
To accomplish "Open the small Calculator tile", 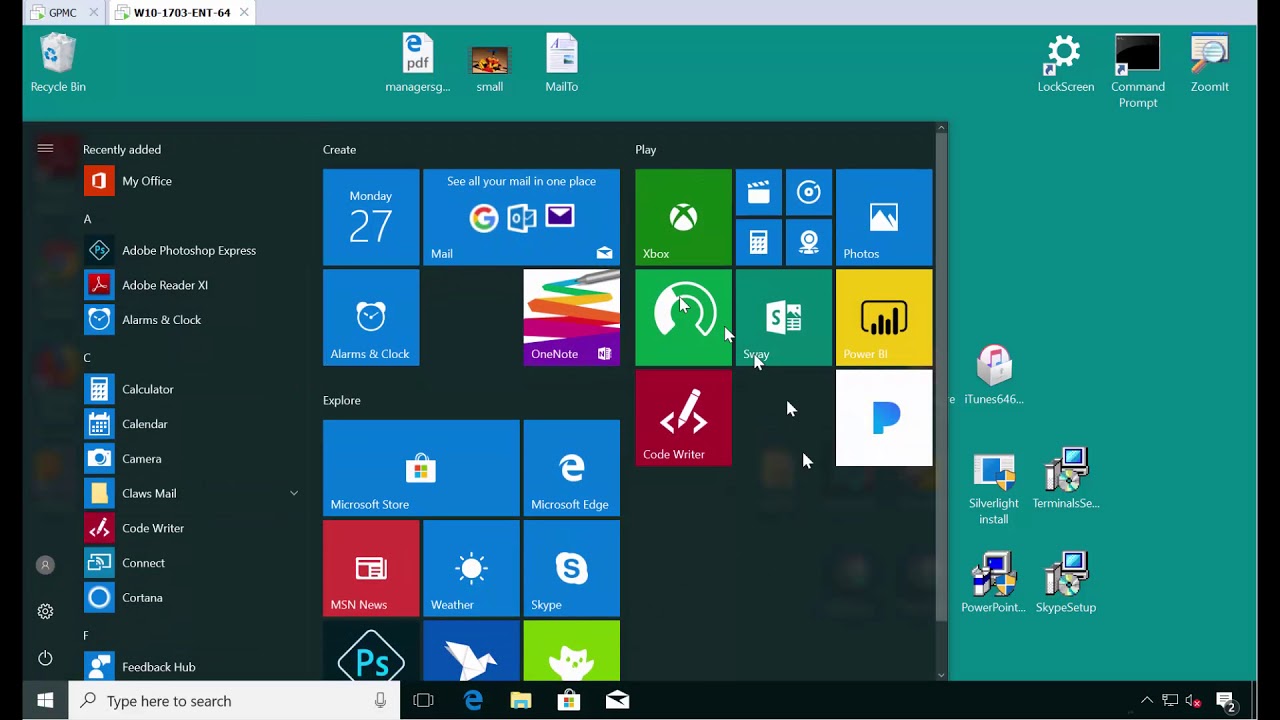I will point(758,242).
